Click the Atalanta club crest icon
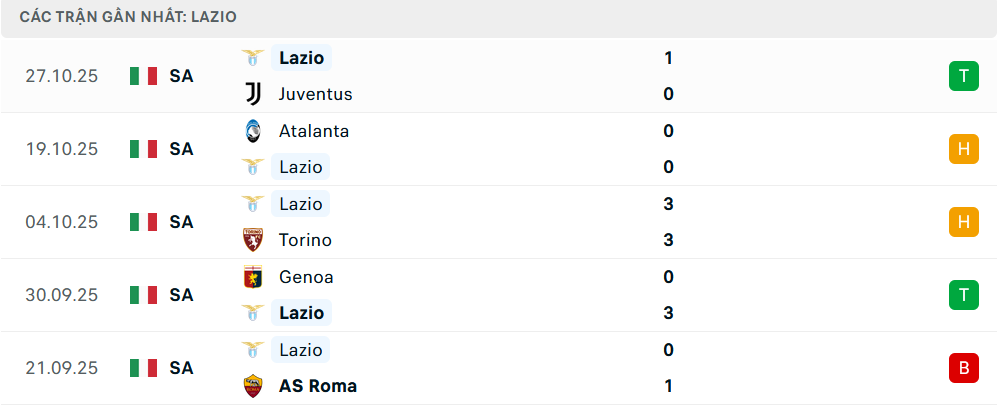Viewport: 997px width, 406px height. click(253, 131)
